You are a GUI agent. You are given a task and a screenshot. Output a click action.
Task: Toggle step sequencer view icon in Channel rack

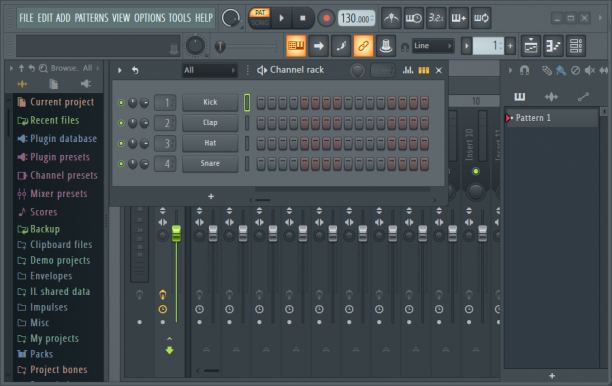pyautogui.click(x=424, y=70)
